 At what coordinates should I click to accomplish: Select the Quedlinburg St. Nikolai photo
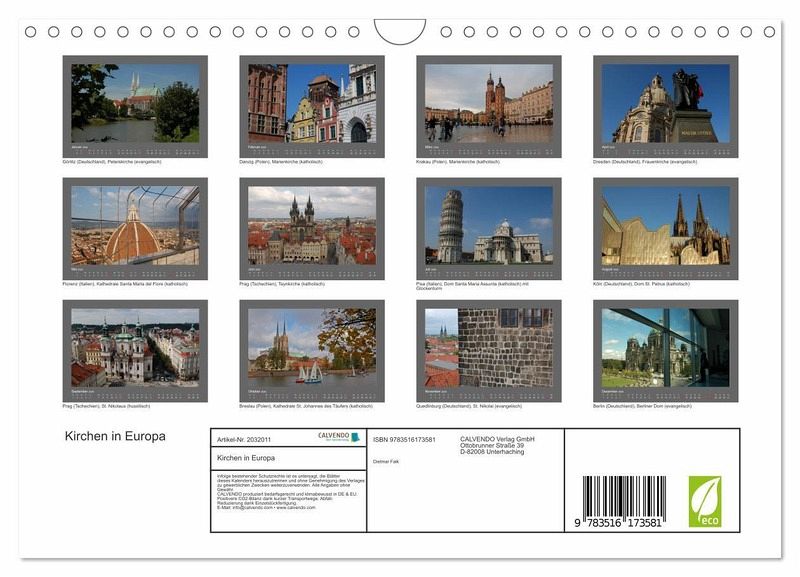(x=488, y=350)
